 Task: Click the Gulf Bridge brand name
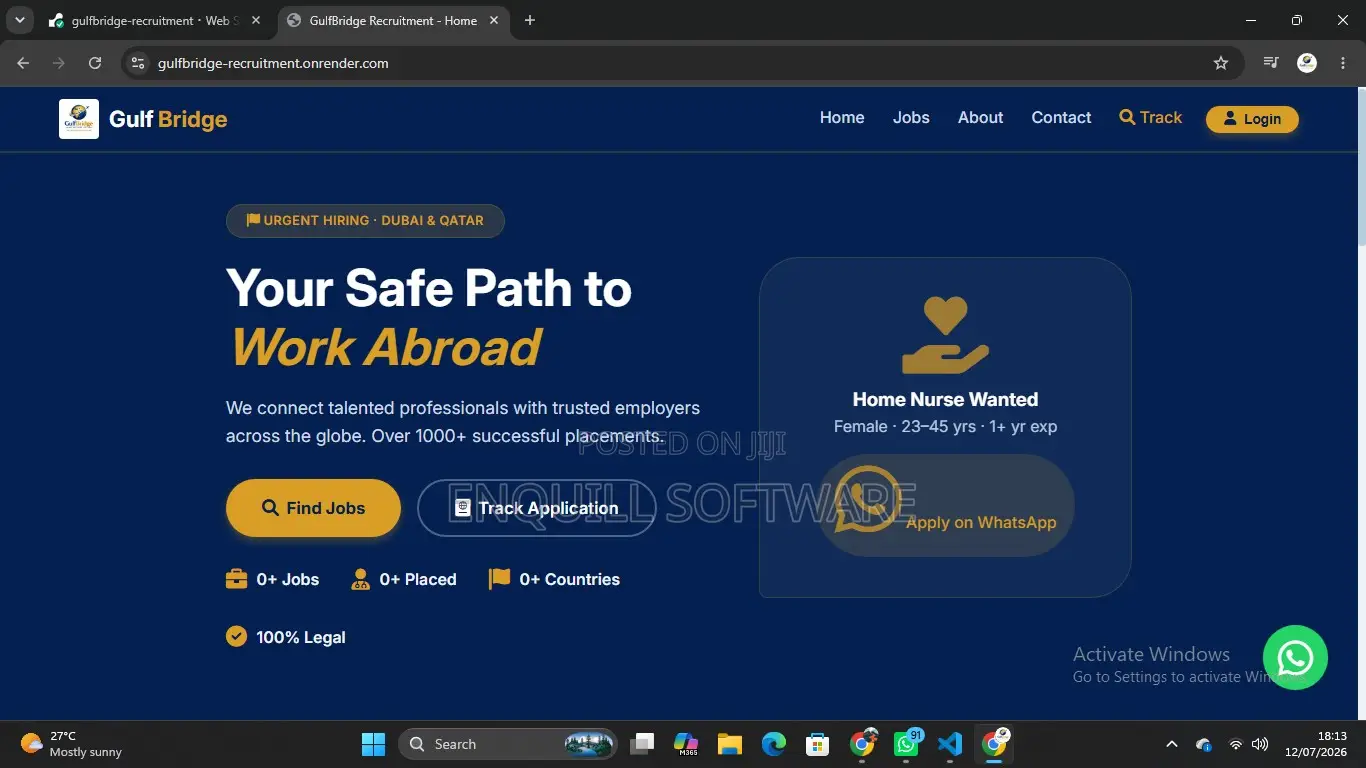(168, 119)
